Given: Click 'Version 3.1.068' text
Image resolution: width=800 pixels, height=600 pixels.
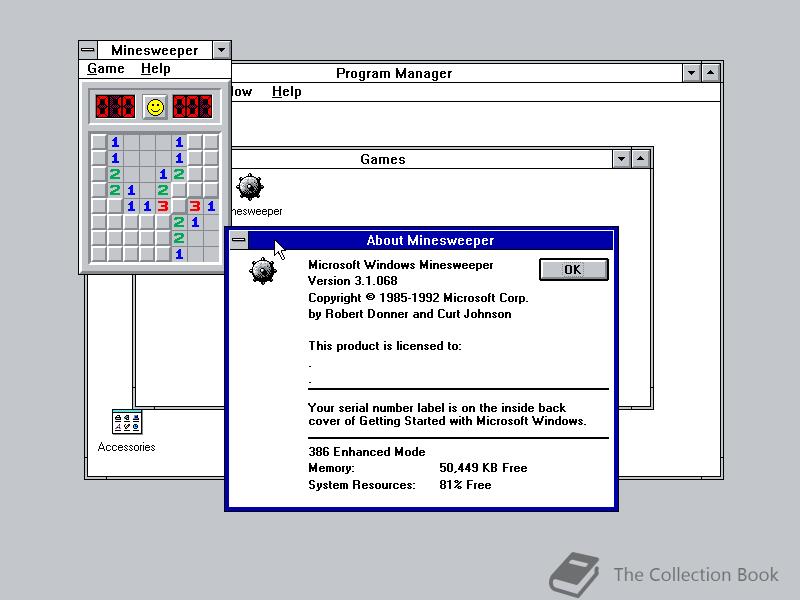Looking at the screenshot, I should [x=353, y=281].
